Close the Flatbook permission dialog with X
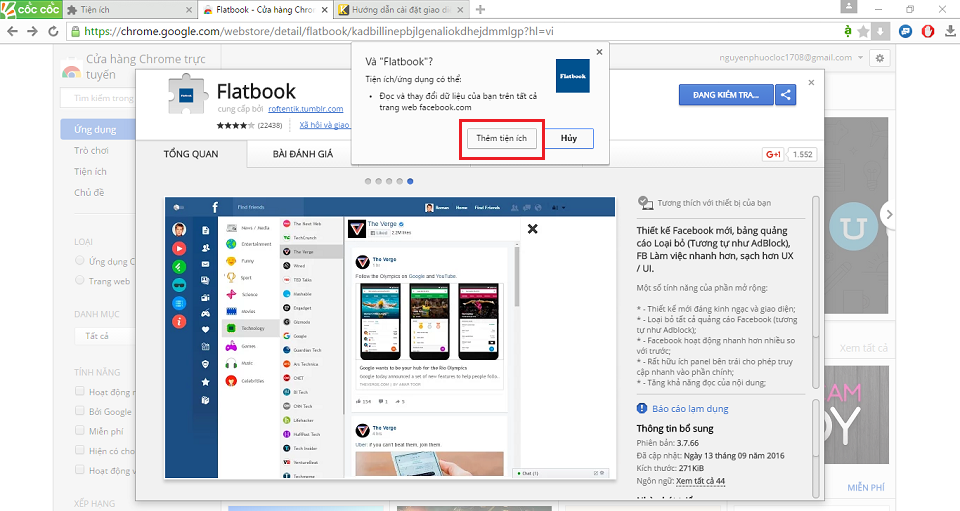Image resolution: width=960 pixels, height=511 pixels. 599,52
